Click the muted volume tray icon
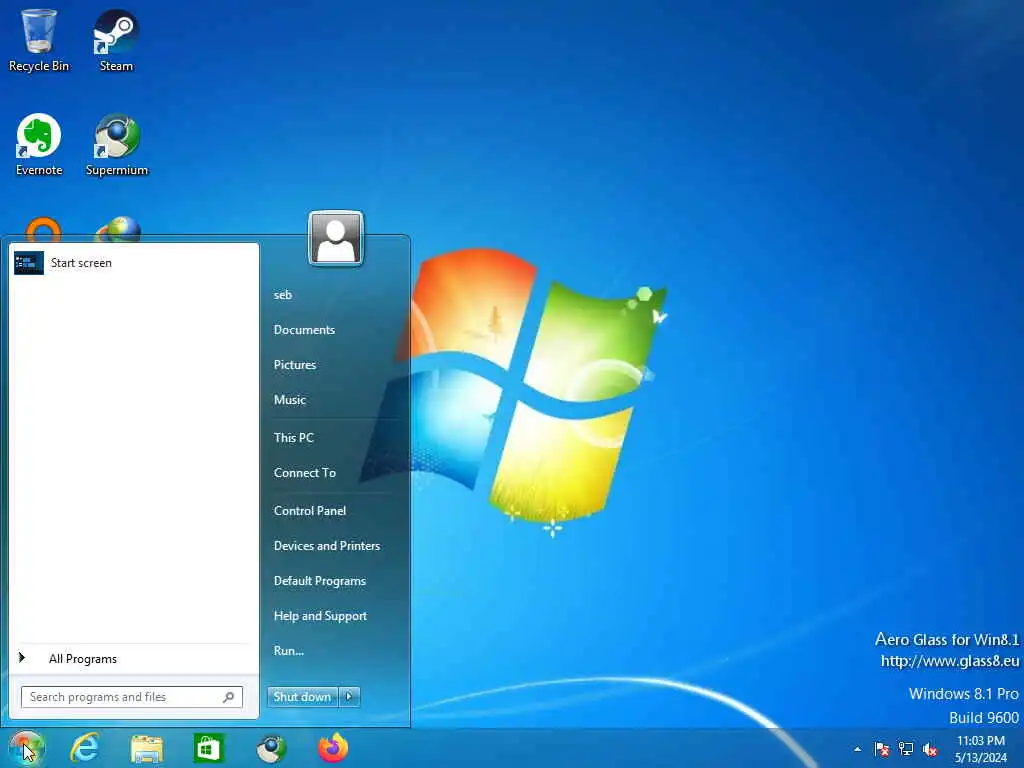Screen dimensions: 1024x768 point(930,749)
